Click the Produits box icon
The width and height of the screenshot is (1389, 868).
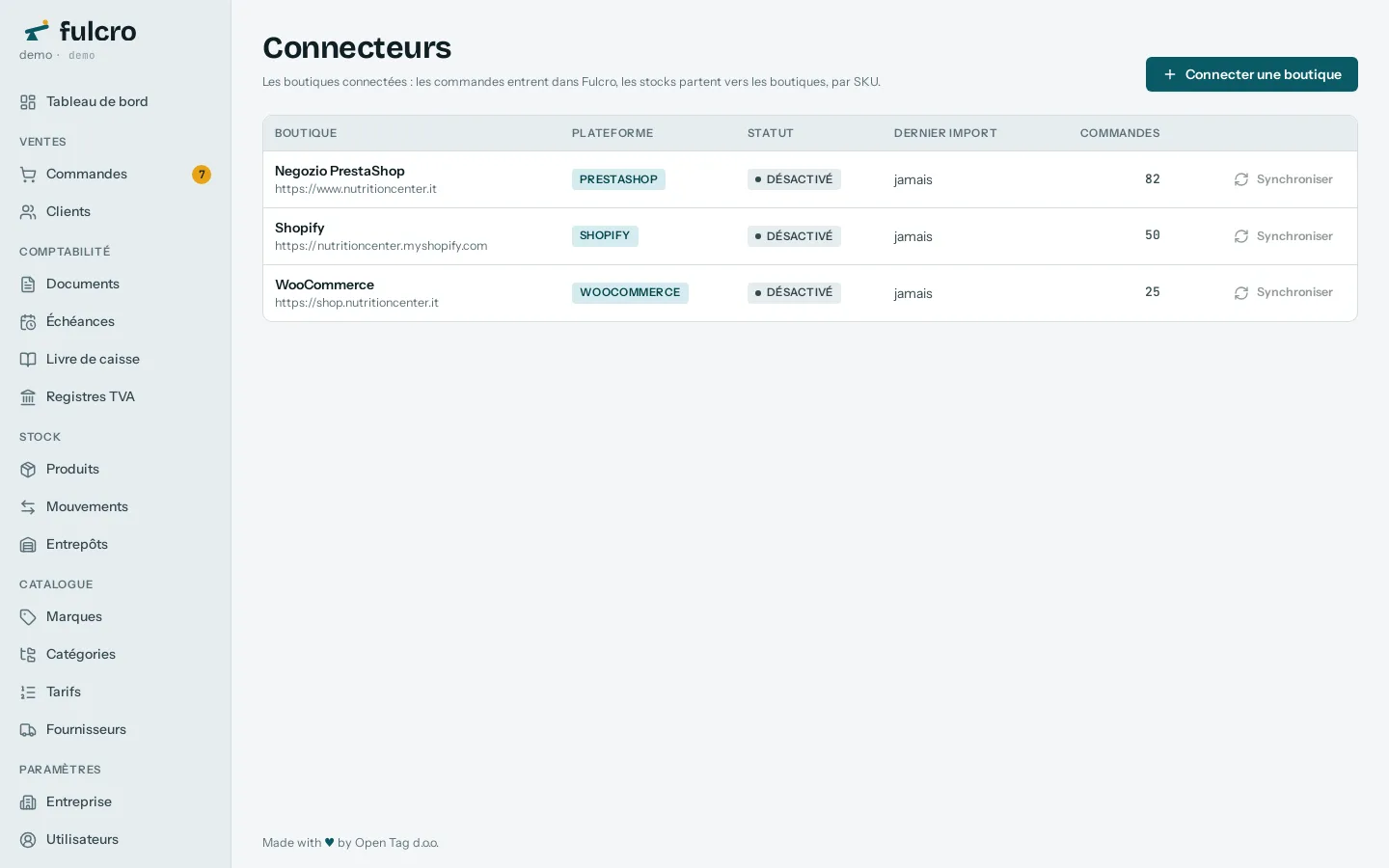pos(28,470)
